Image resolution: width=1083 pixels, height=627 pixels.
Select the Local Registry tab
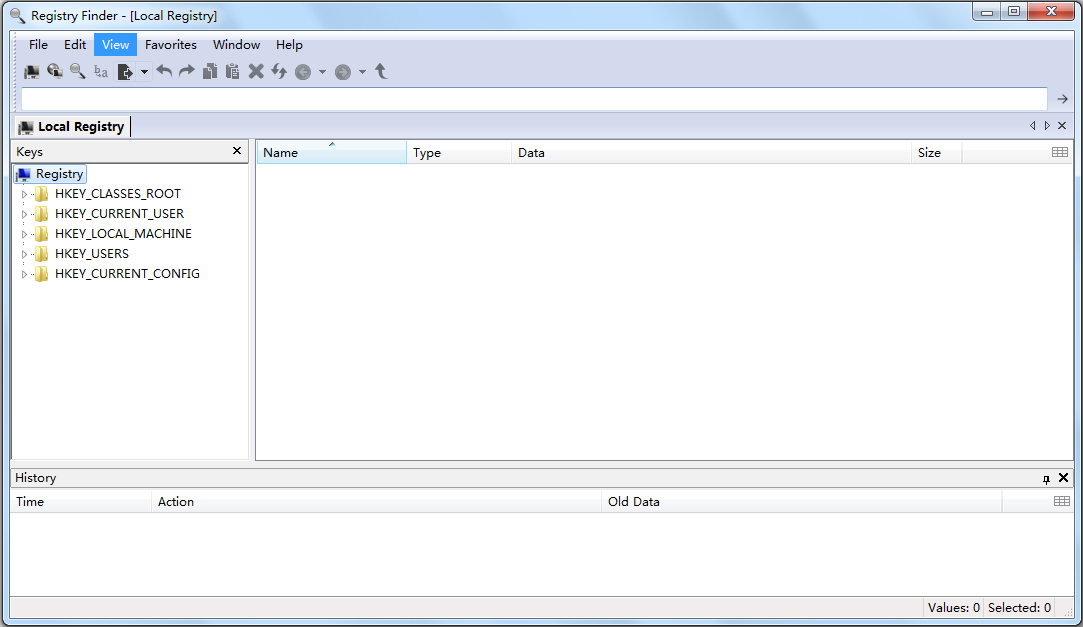click(x=73, y=126)
